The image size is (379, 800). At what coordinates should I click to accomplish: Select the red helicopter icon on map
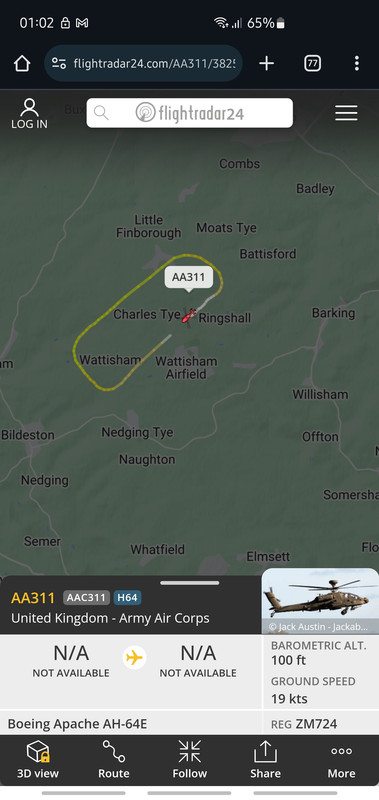click(x=188, y=317)
